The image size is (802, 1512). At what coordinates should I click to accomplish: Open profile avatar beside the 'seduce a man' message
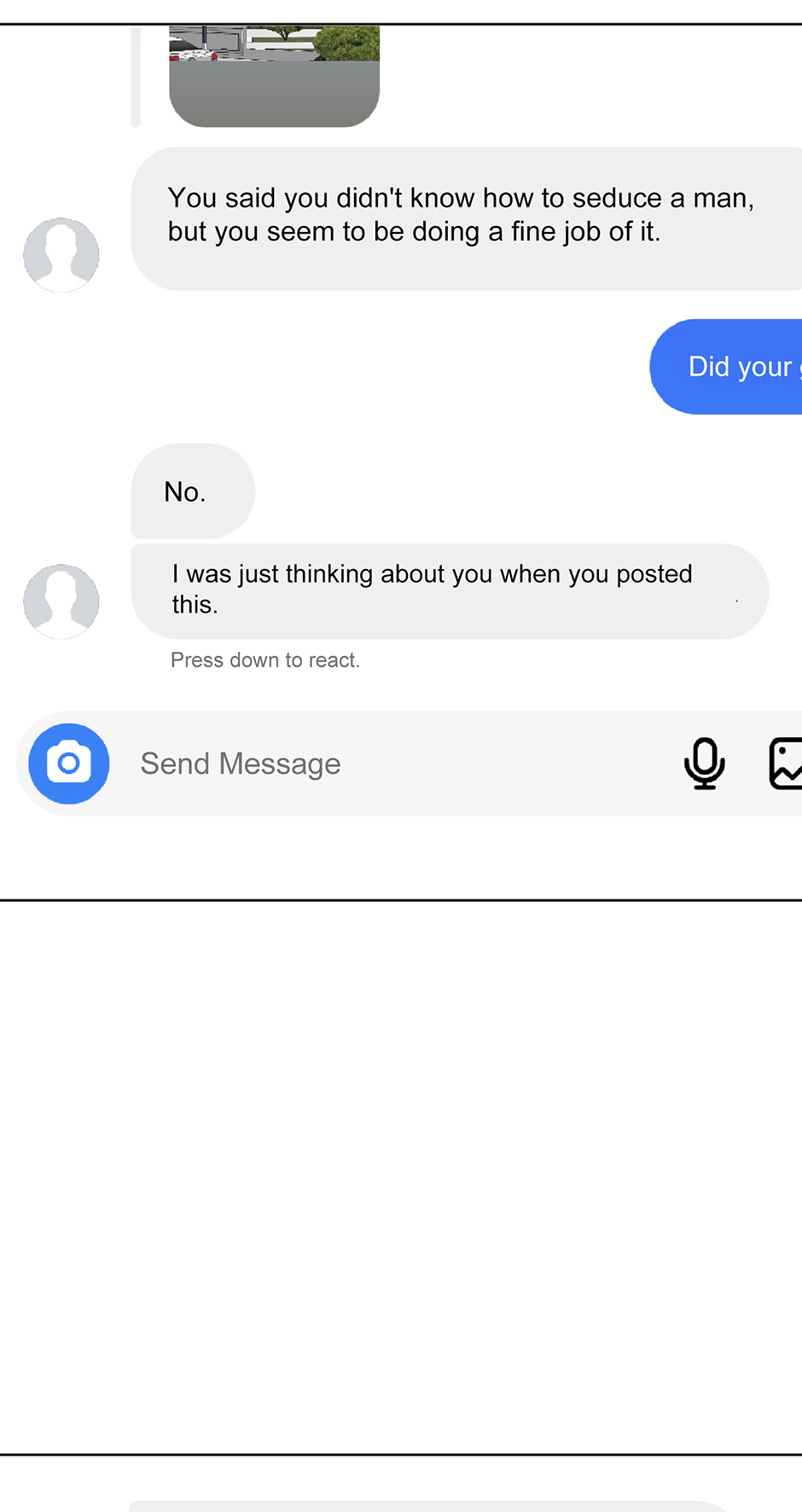tap(61, 254)
